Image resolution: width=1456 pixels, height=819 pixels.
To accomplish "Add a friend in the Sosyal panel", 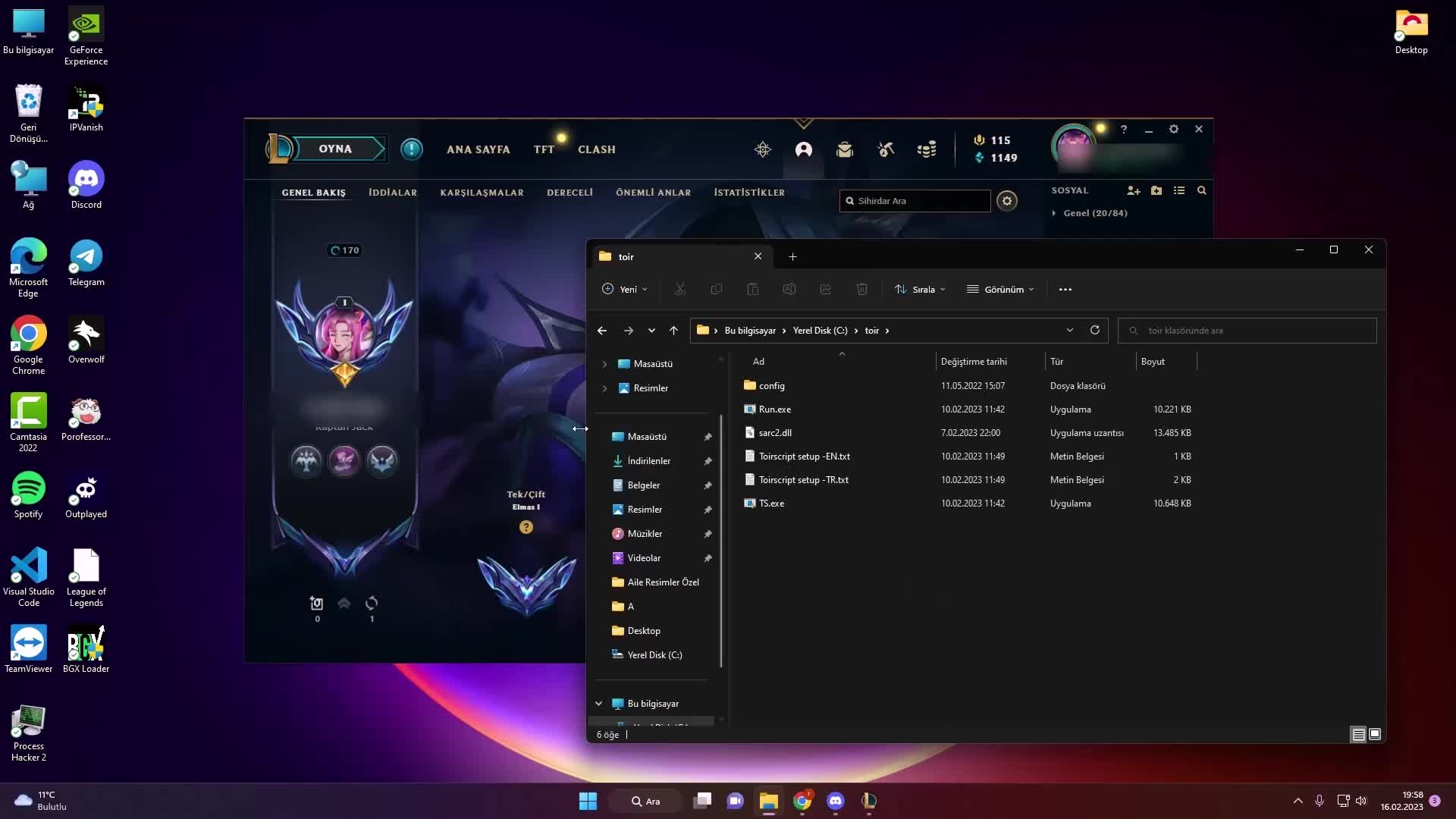I will 1134,190.
